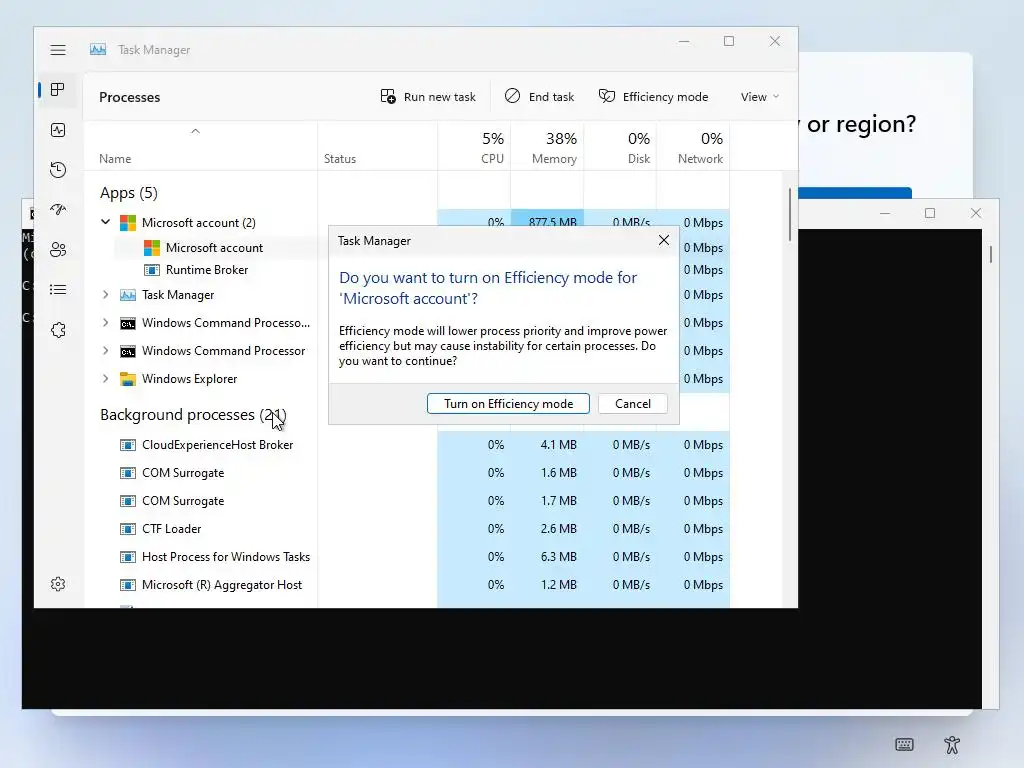Expand the Windows Explorer row

(105, 379)
